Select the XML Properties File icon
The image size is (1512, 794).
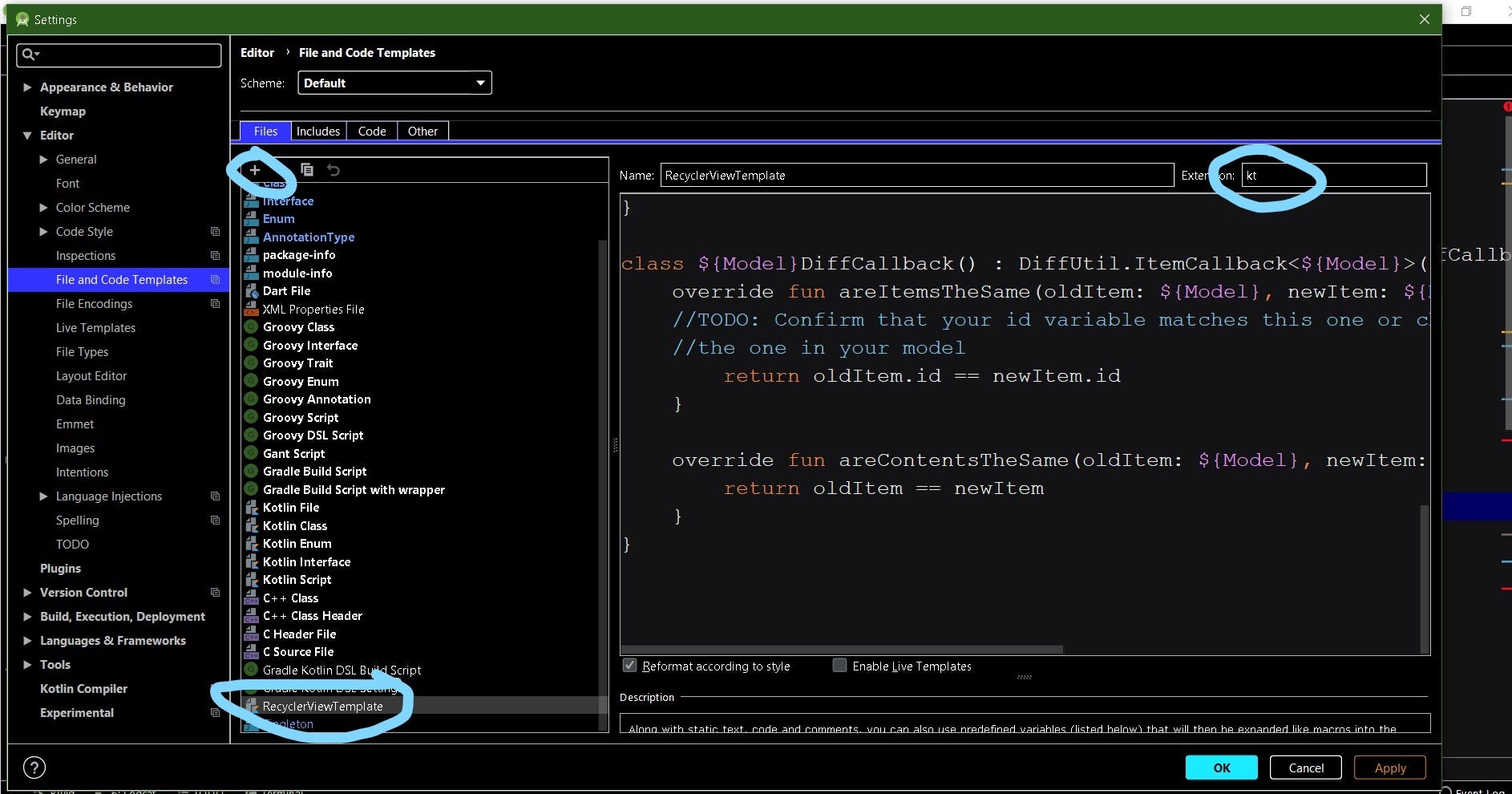pyautogui.click(x=251, y=309)
